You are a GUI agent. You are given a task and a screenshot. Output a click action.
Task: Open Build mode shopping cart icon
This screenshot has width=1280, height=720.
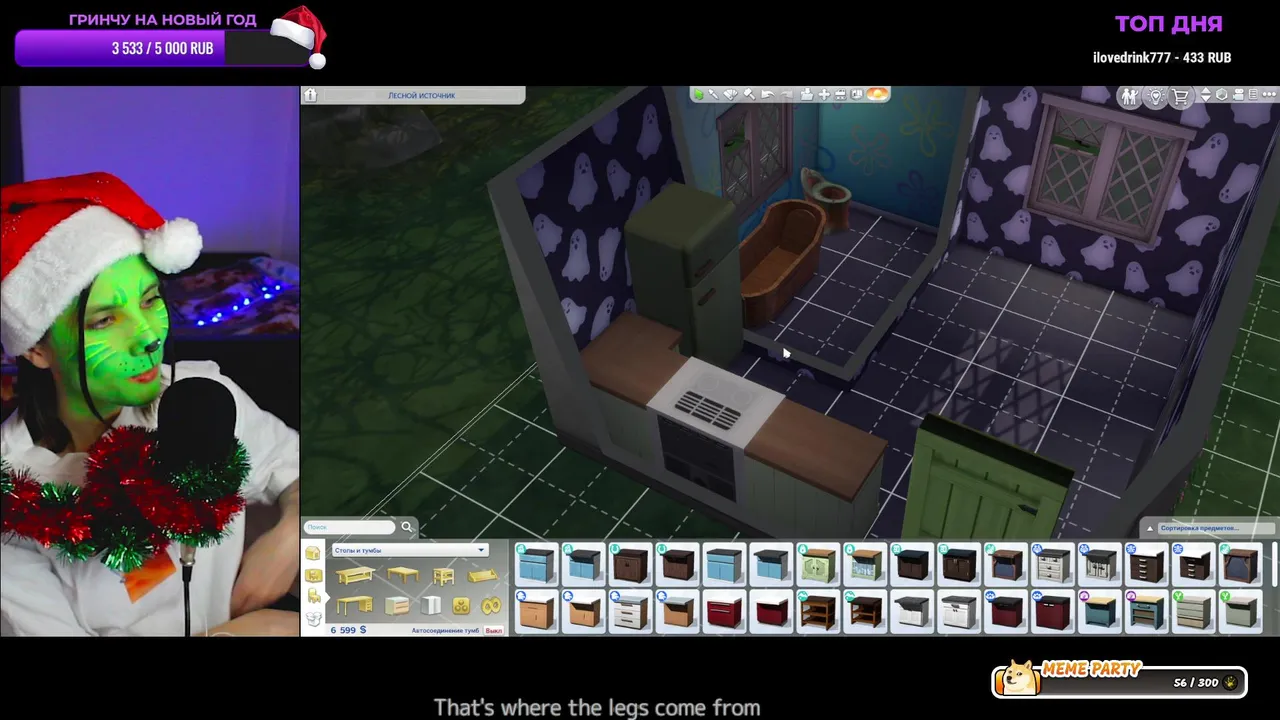[x=1180, y=96]
